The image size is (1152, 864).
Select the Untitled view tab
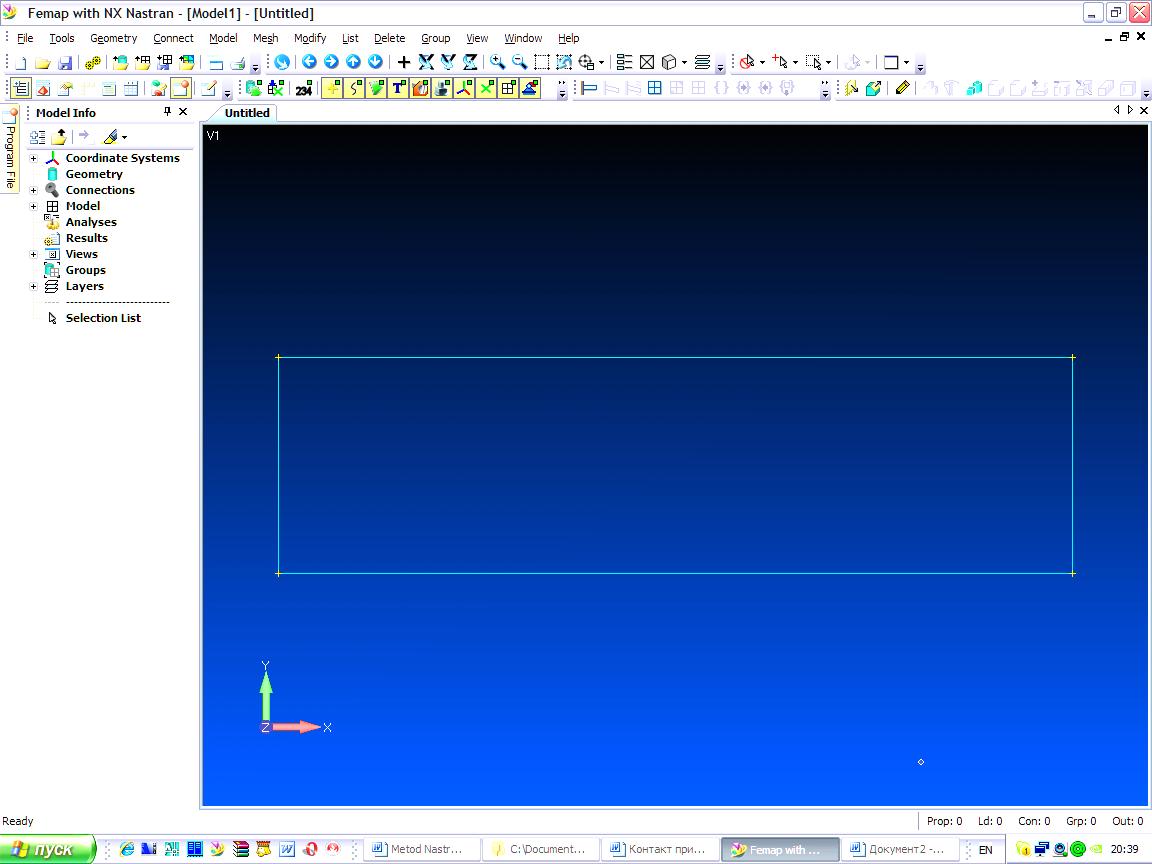[x=247, y=113]
